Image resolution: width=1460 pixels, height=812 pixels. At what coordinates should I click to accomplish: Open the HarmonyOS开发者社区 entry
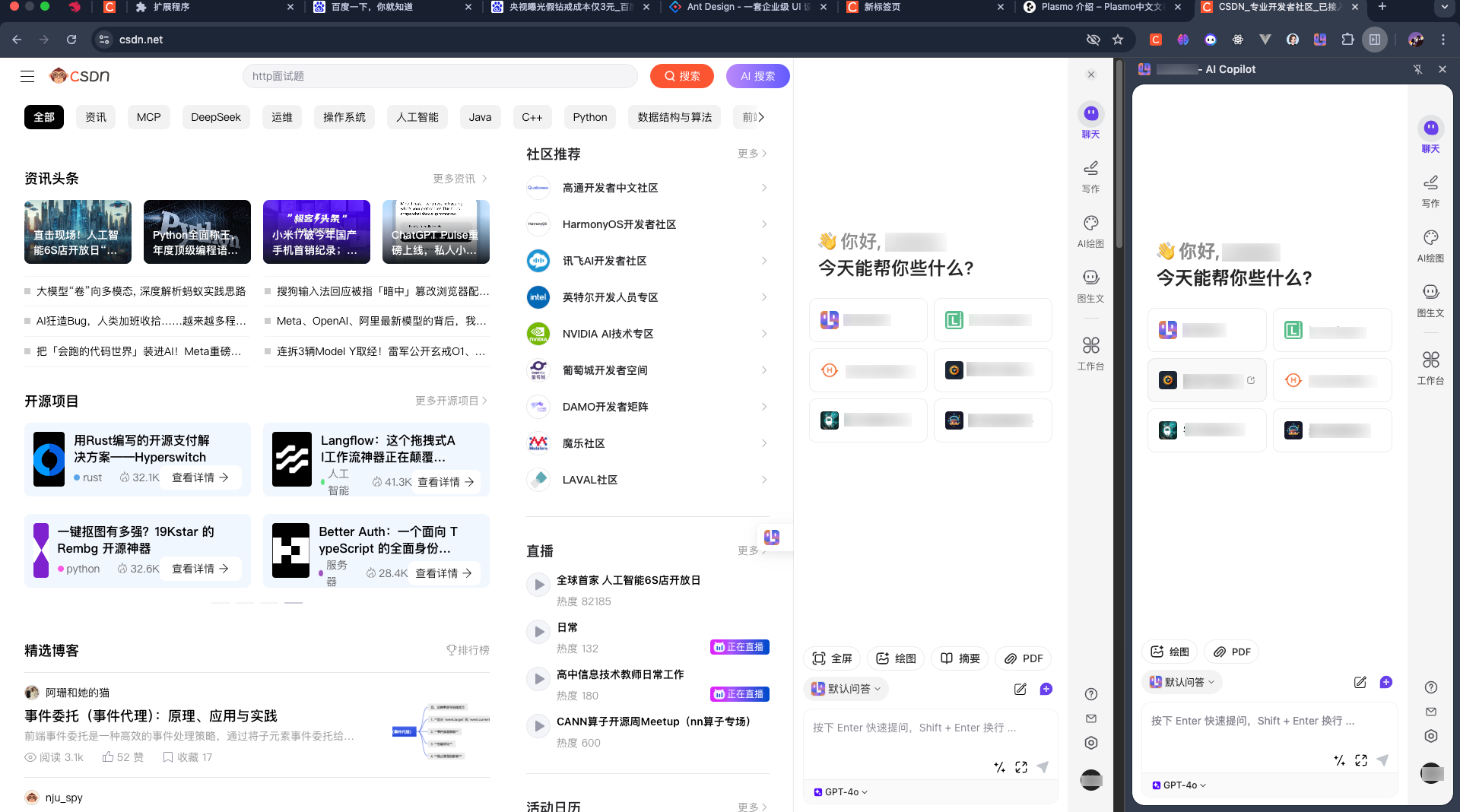coord(647,224)
